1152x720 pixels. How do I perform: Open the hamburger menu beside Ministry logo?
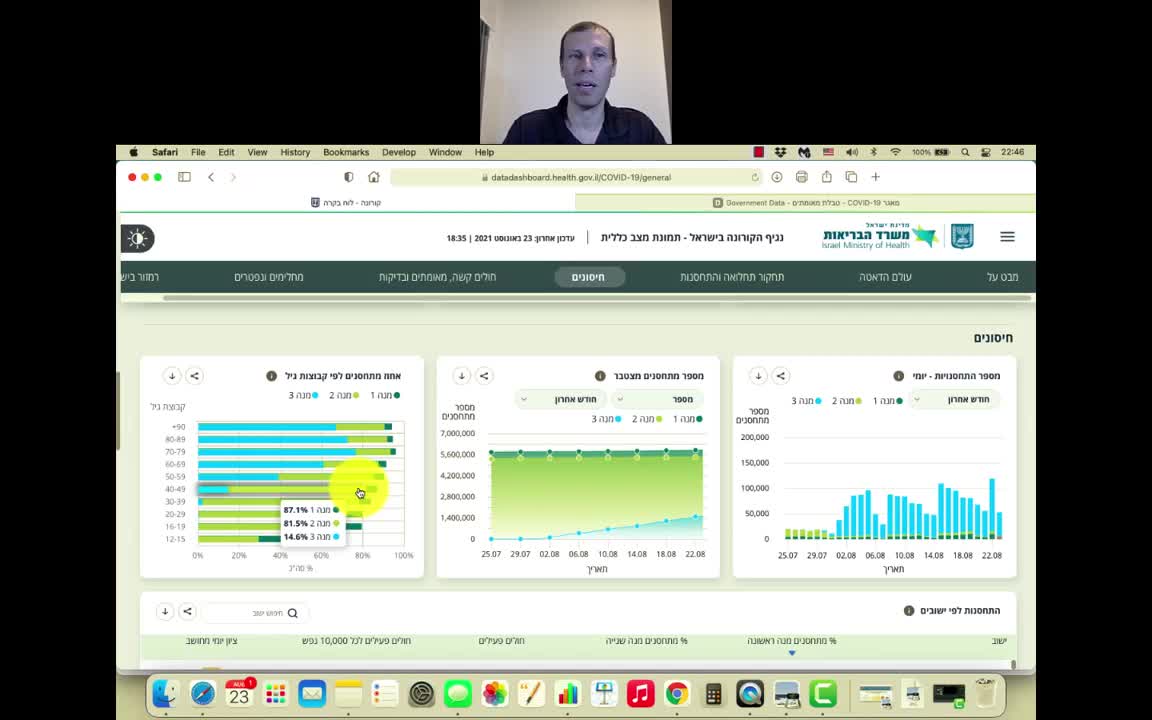click(1007, 237)
